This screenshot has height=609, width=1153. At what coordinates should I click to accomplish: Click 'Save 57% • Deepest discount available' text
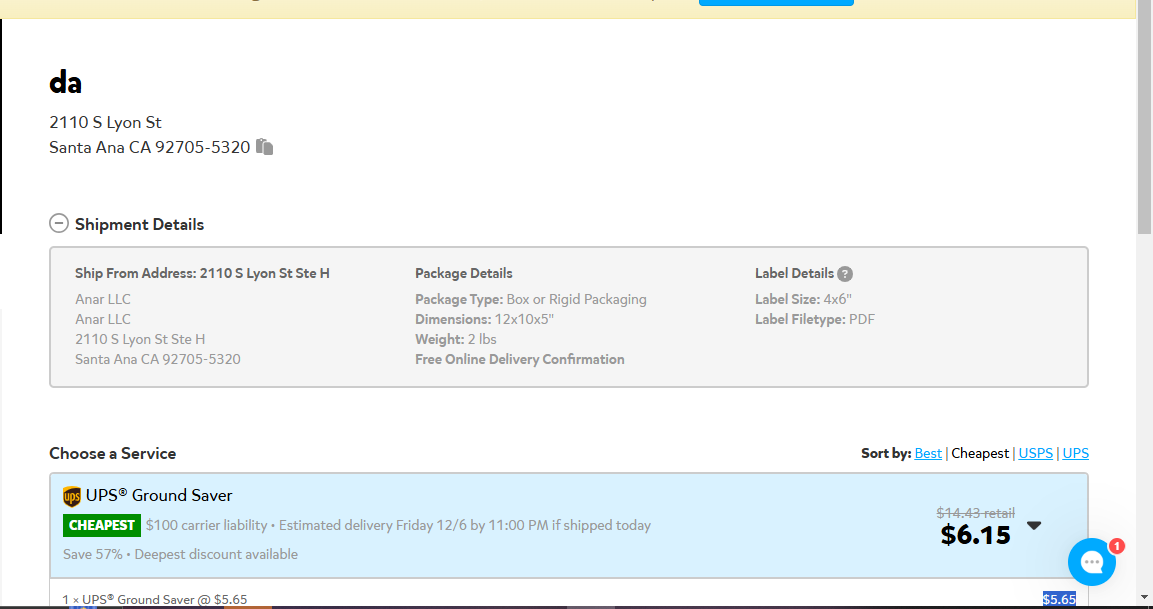pyautogui.click(x=180, y=554)
